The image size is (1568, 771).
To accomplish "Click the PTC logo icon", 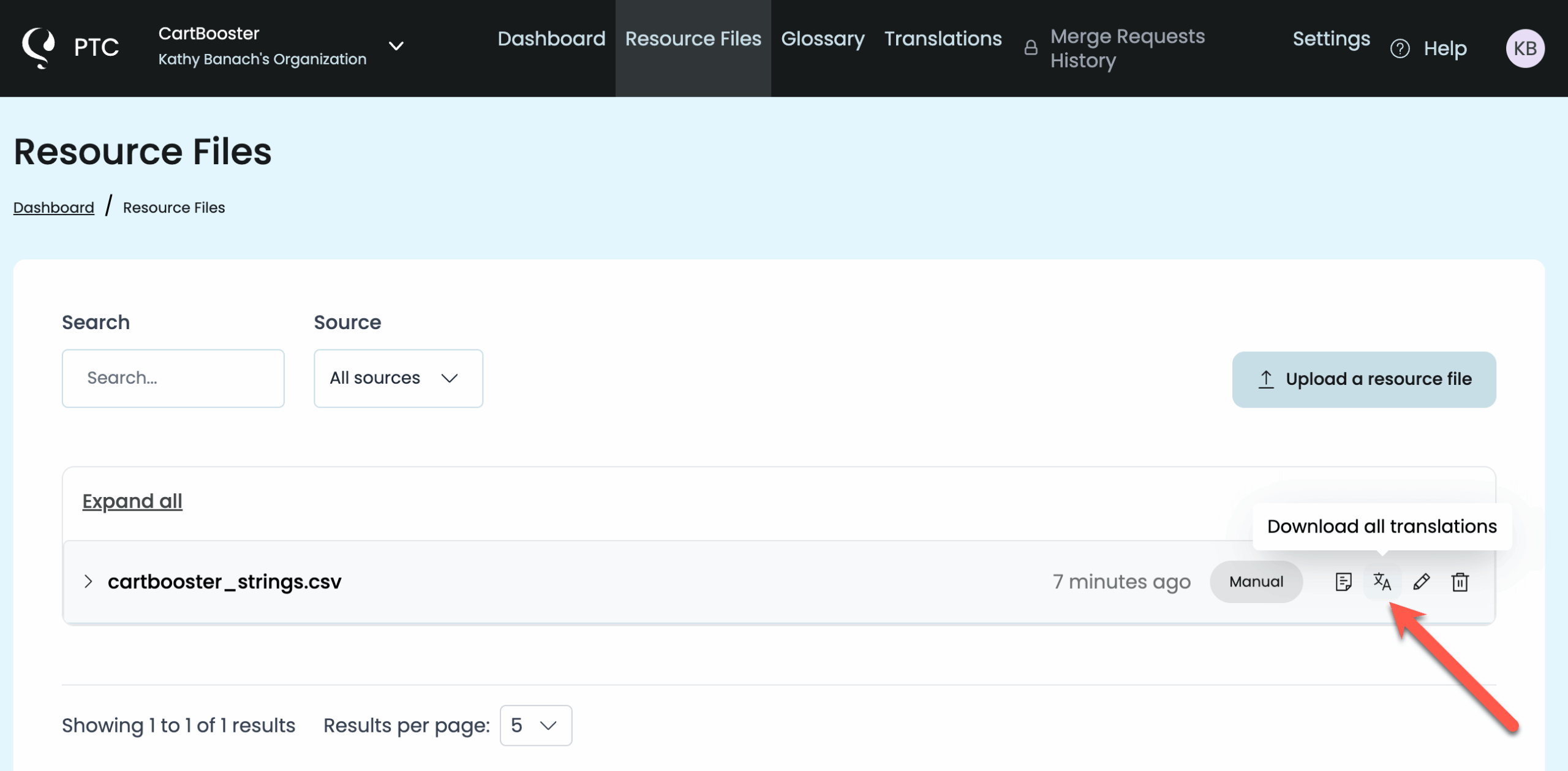I will 39,47.
